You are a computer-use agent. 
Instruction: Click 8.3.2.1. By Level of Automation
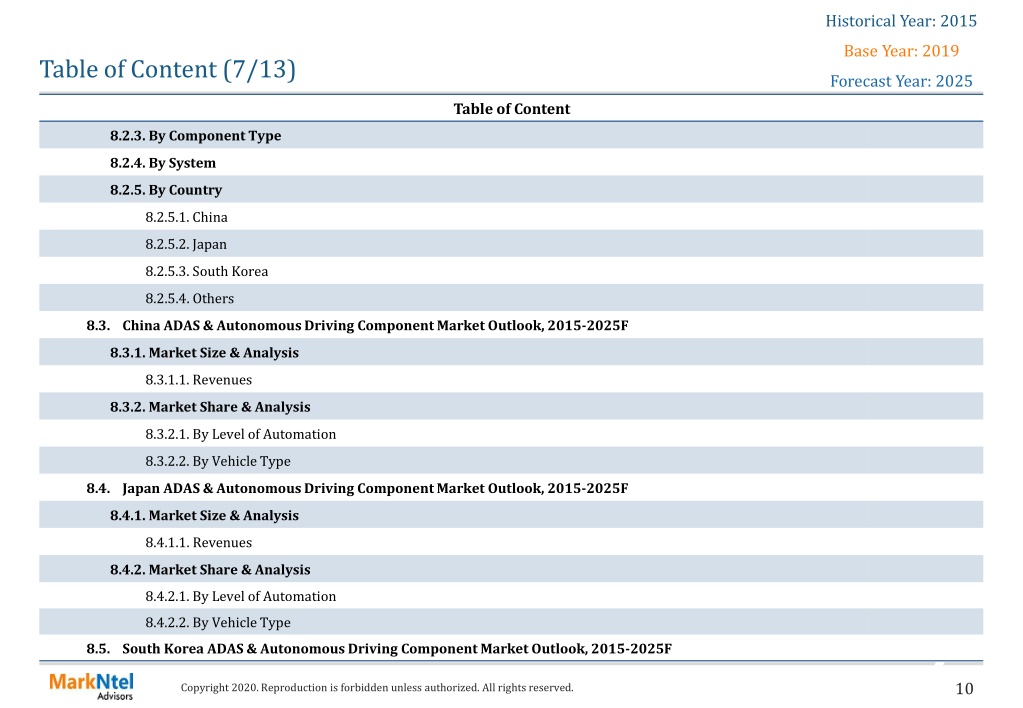240,434
